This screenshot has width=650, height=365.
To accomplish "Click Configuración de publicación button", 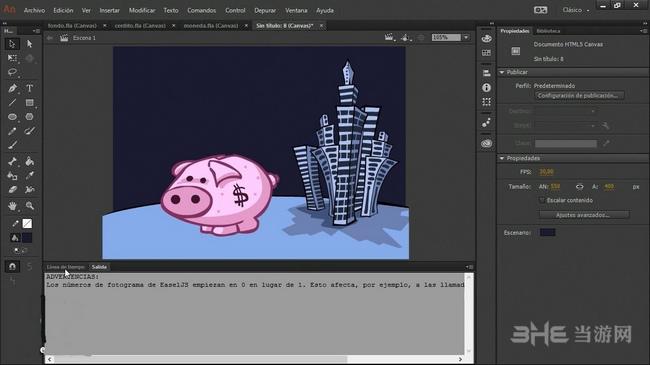I will 580,96.
